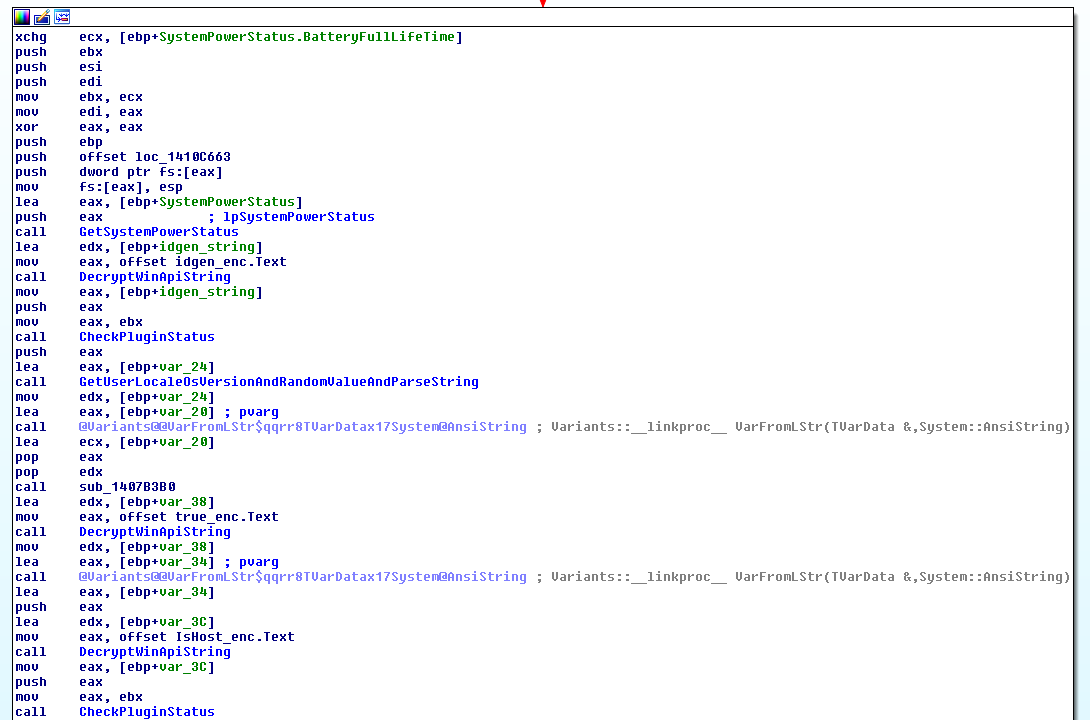Click the third node header icon with arrows
The image size is (1090, 720).
[62, 17]
